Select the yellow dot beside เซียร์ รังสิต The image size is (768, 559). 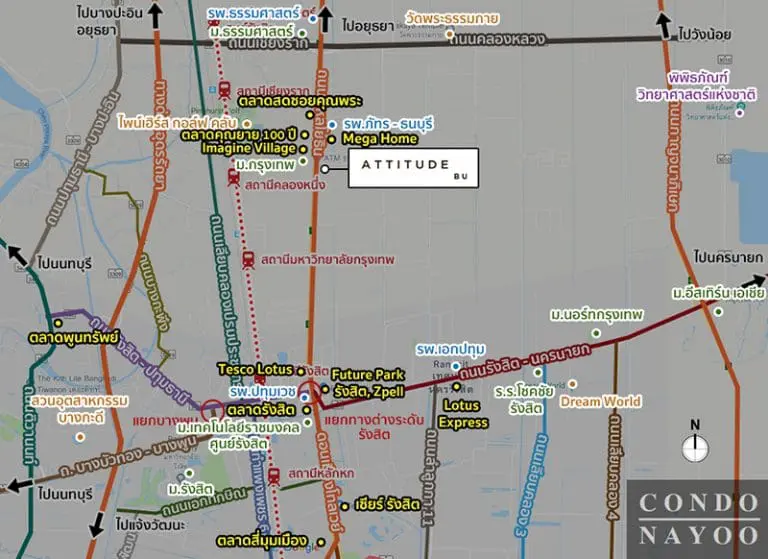pos(344,506)
